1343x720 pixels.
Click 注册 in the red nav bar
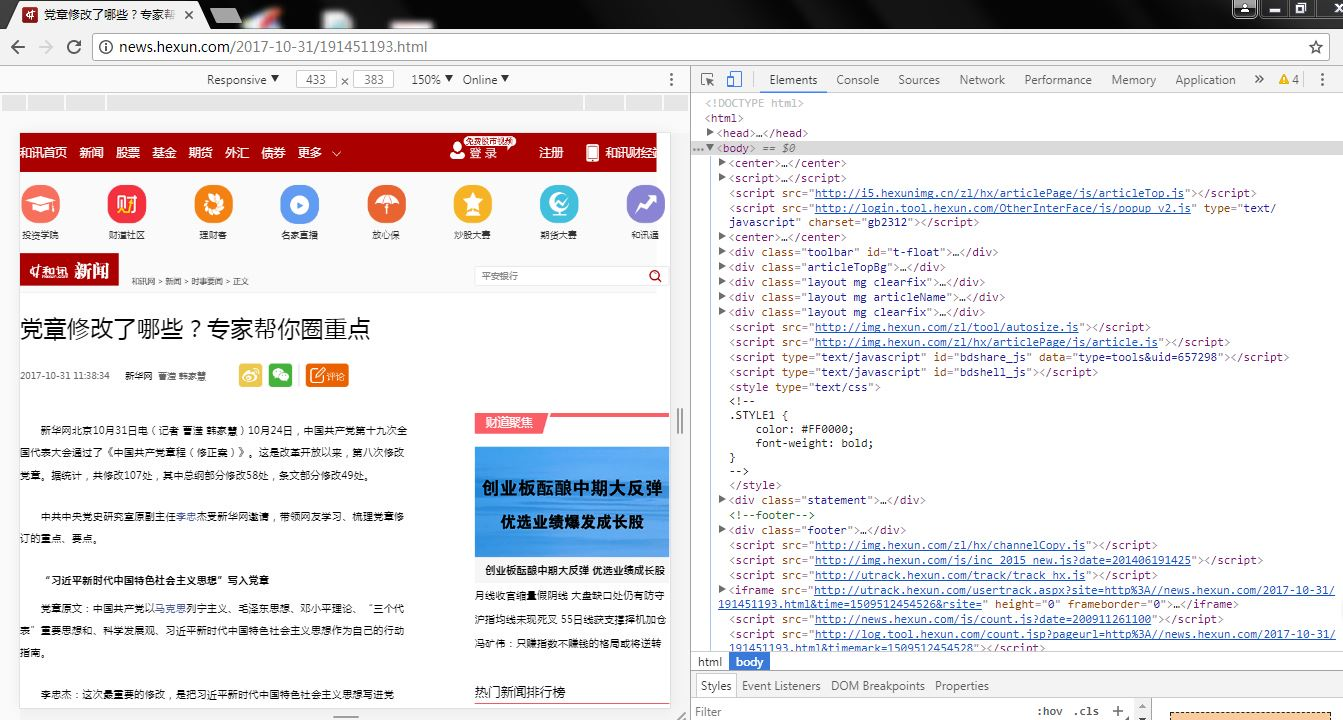click(551, 153)
